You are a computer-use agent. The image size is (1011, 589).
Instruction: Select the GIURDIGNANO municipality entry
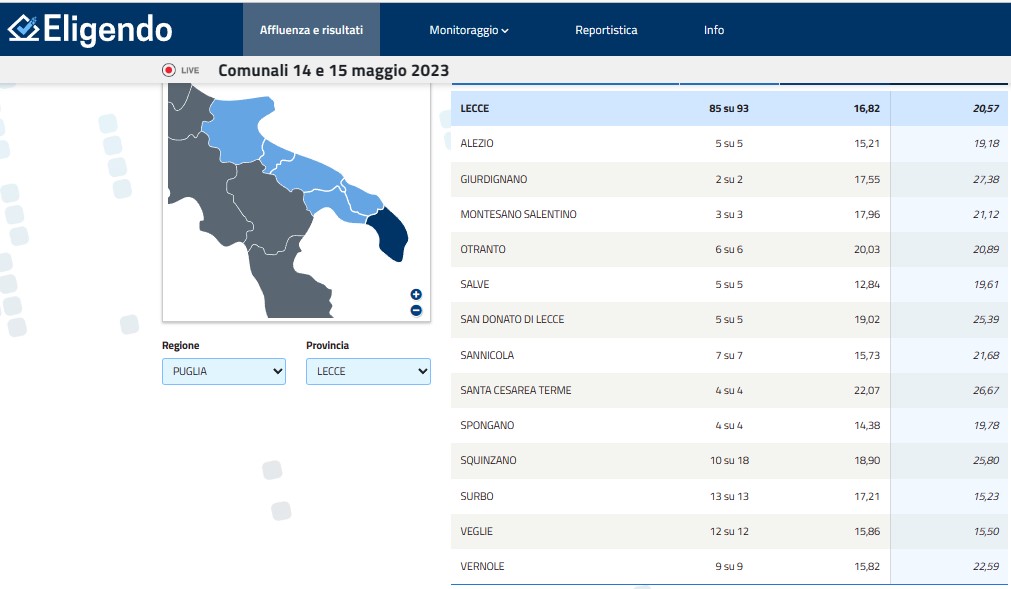(x=493, y=179)
